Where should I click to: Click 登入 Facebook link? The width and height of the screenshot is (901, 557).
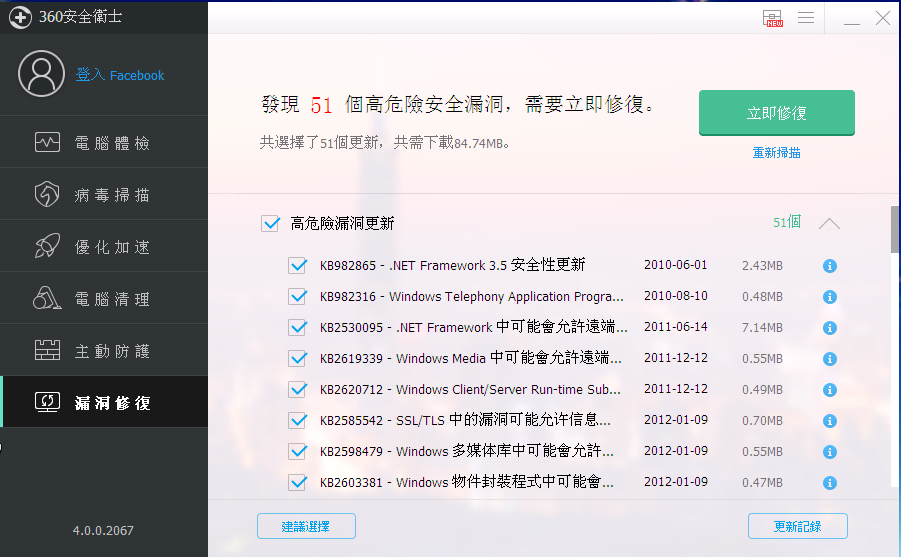[x=120, y=75]
